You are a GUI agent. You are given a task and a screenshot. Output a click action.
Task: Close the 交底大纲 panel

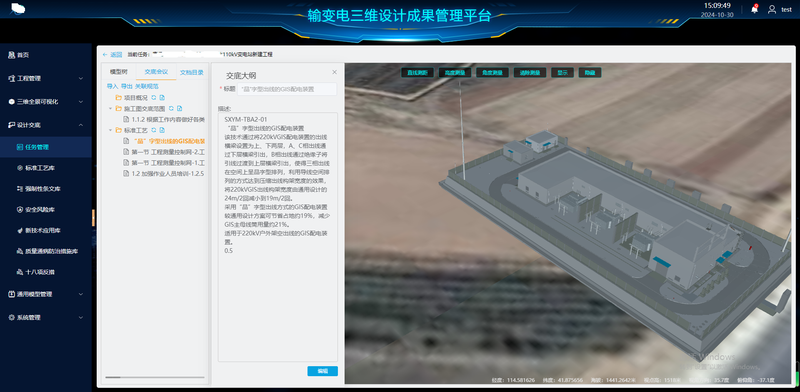[x=334, y=72]
